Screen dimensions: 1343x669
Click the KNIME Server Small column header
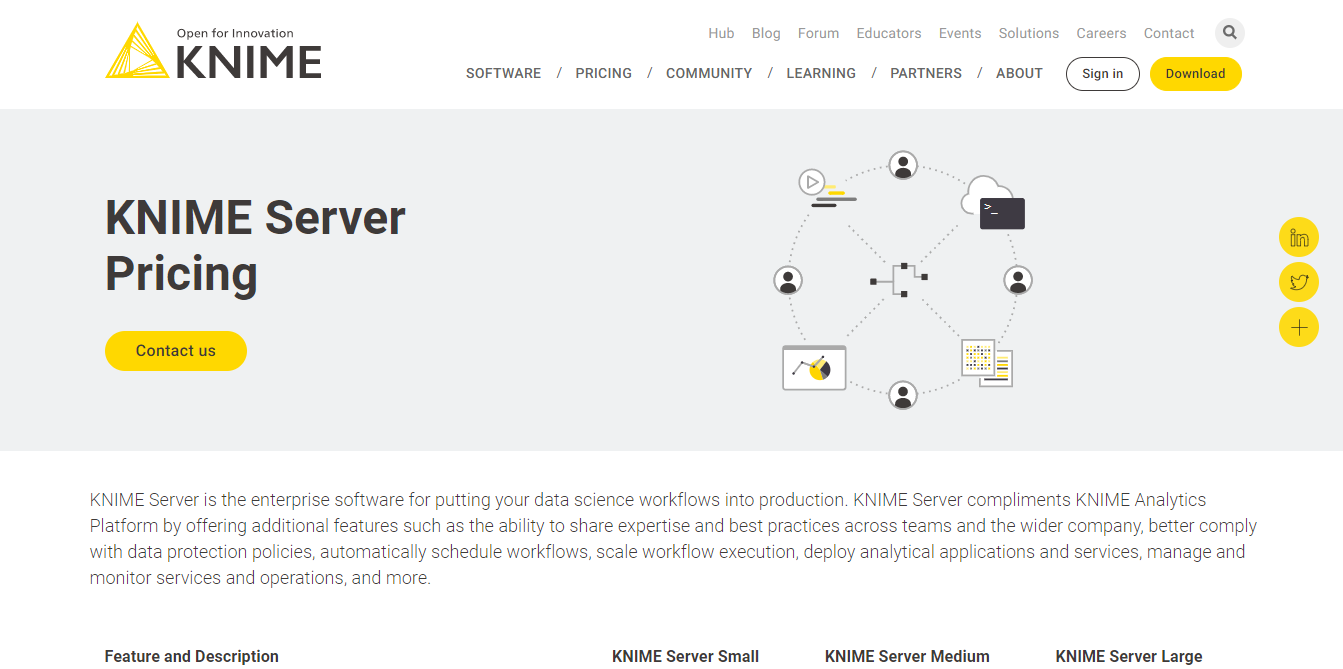[x=685, y=656]
